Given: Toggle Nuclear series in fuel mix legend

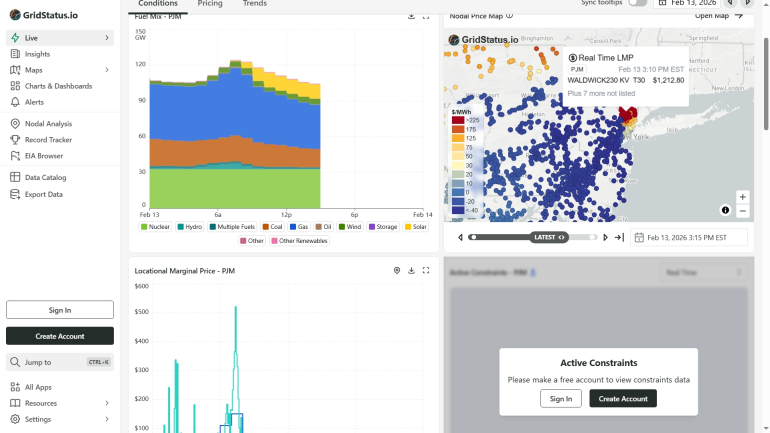Looking at the screenshot, I should click(155, 227).
